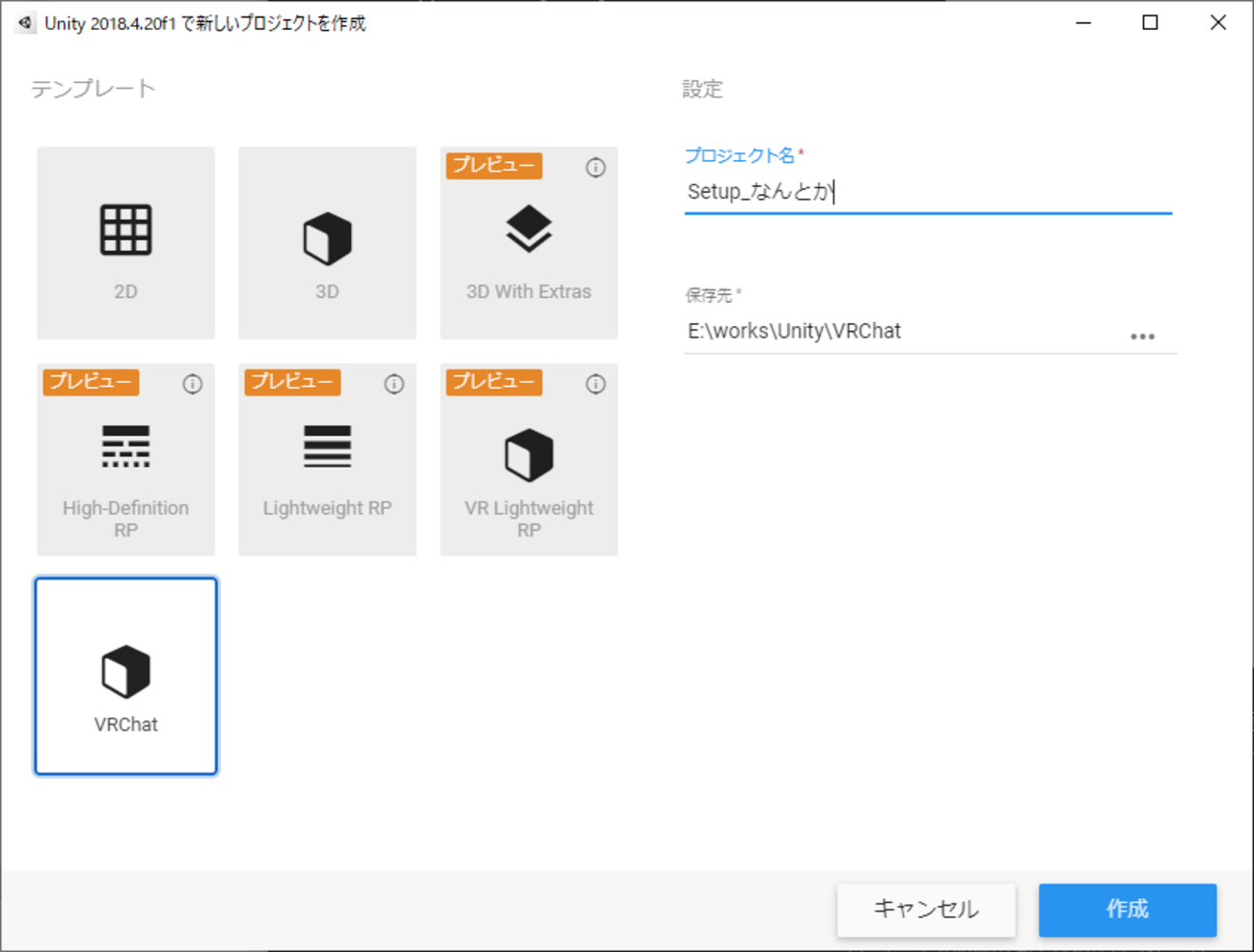Maximize the Unity project creation window
This screenshot has height=952, width=1254.
coord(1150,22)
